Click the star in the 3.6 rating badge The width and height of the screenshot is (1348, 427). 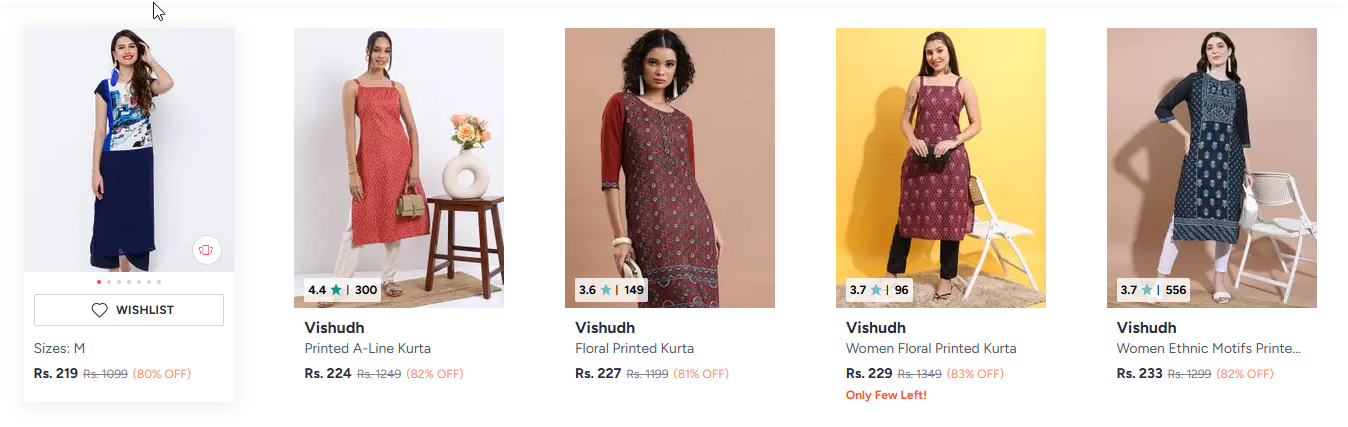pyautogui.click(x=606, y=290)
